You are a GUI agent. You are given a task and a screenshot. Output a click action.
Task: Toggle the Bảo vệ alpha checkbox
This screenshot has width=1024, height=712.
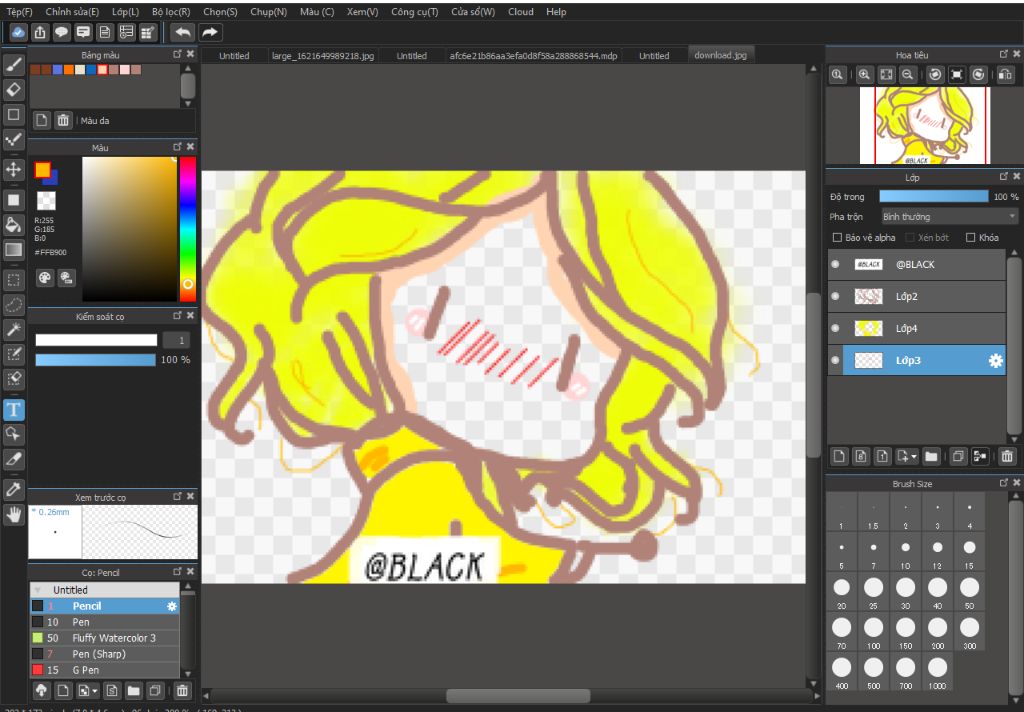tap(837, 238)
